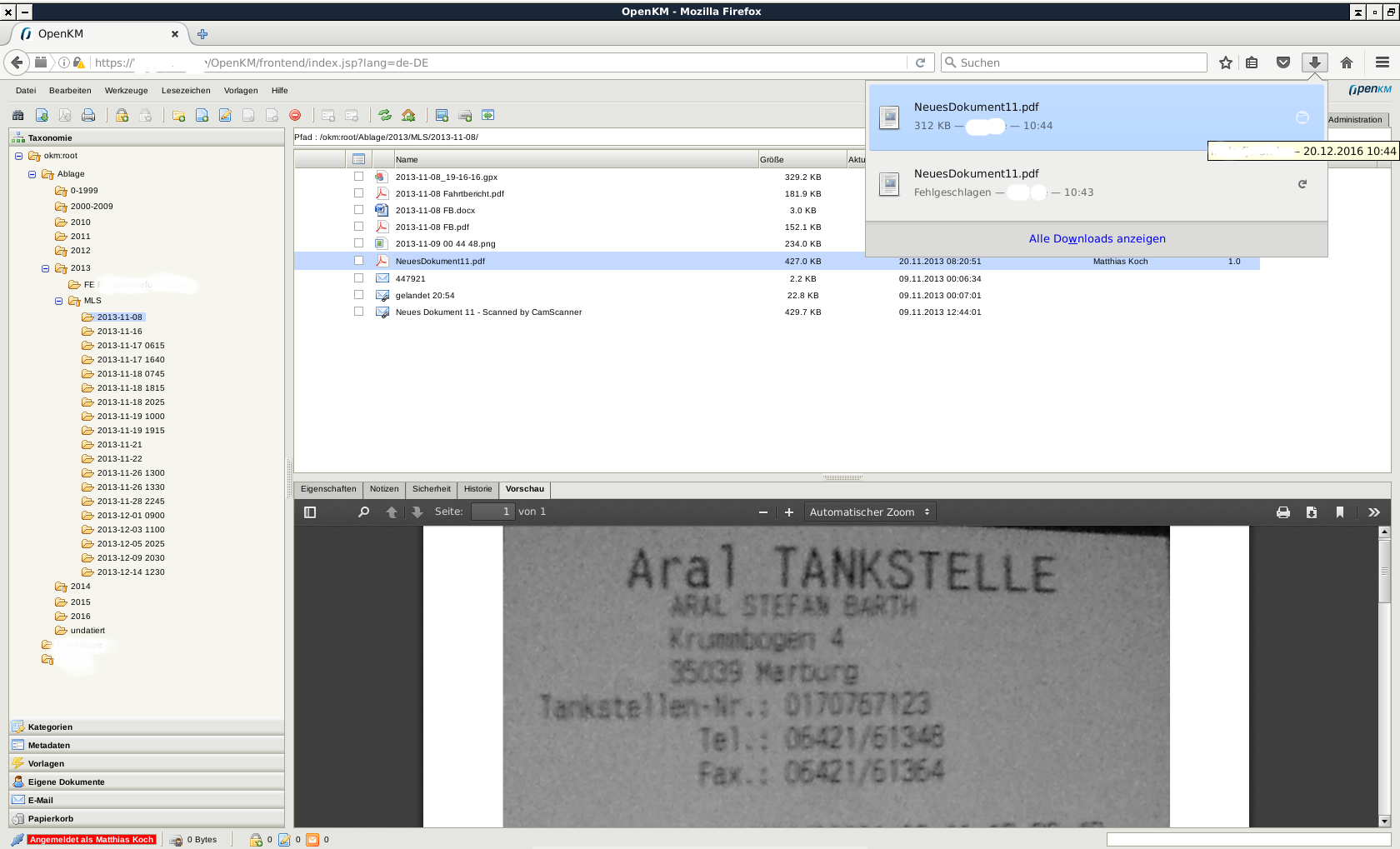Image resolution: width=1400 pixels, height=849 pixels.
Task: Select the search (binoculars) tool
Action: [x=17, y=114]
